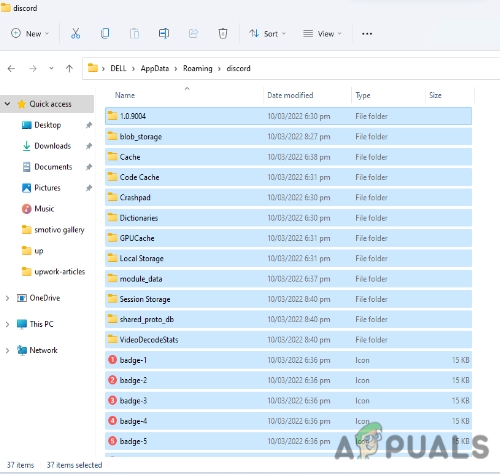Select the shared_proto_db folder
This screenshot has width=500, height=474.
(288, 319)
